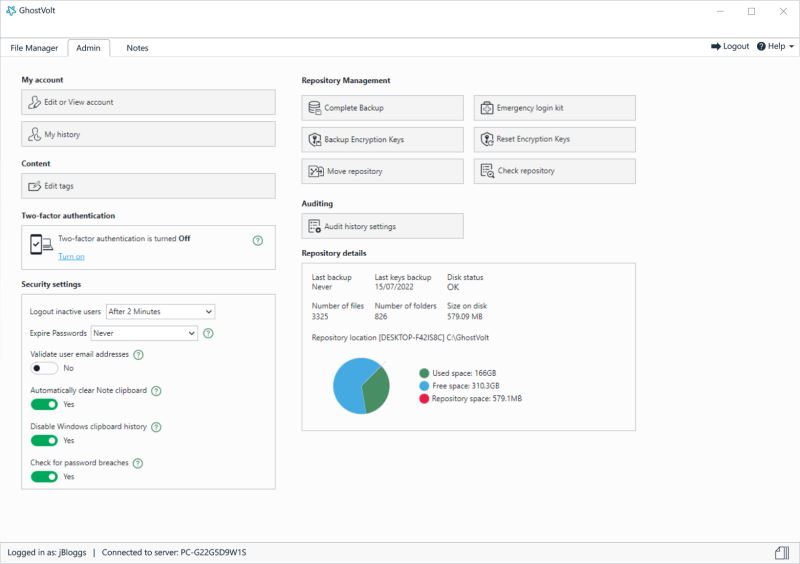
Task: Open Audit history settings button
Action: [383, 226]
